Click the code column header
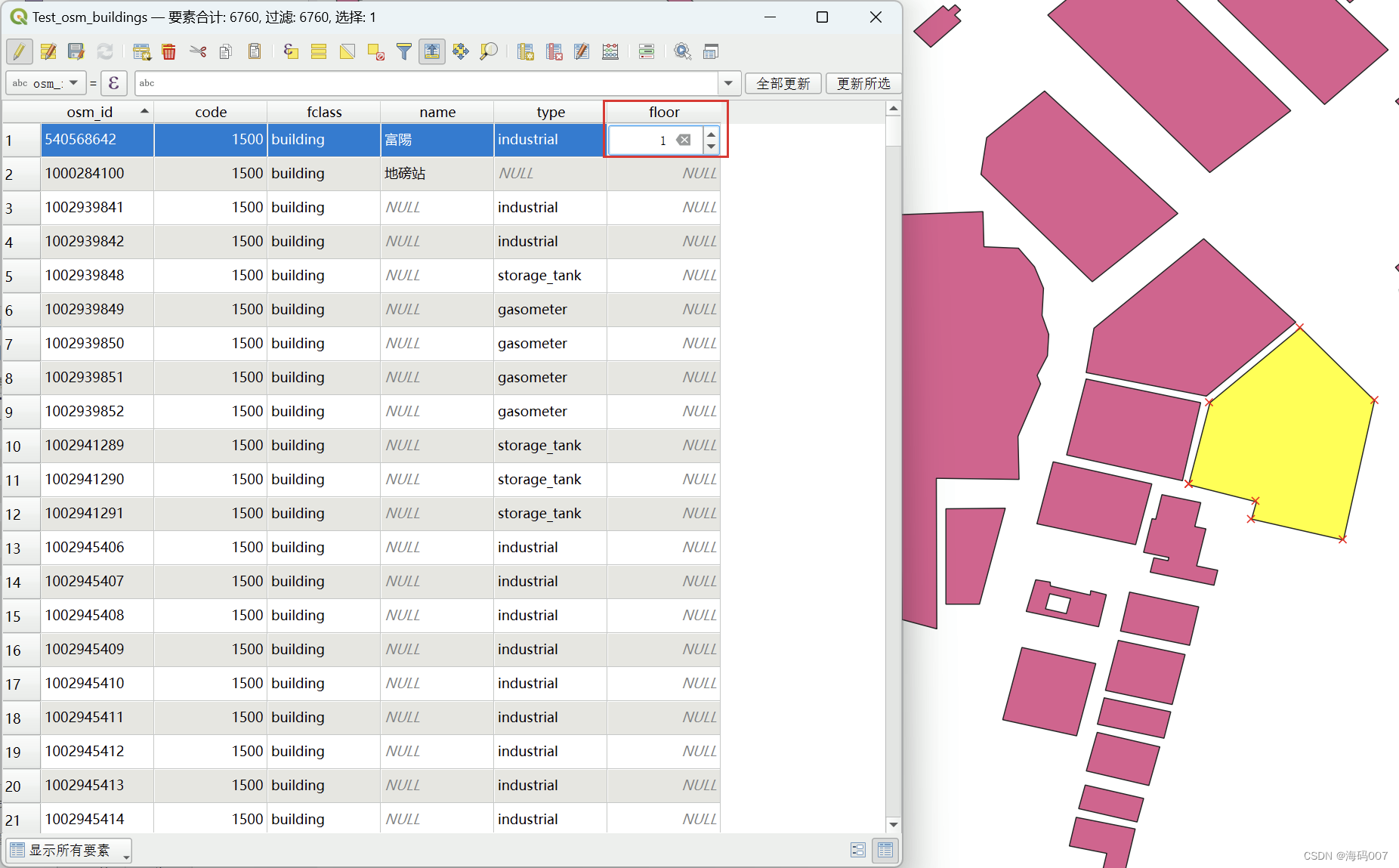The height and width of the screenshot is (868, 1399). tap(211, 112)
